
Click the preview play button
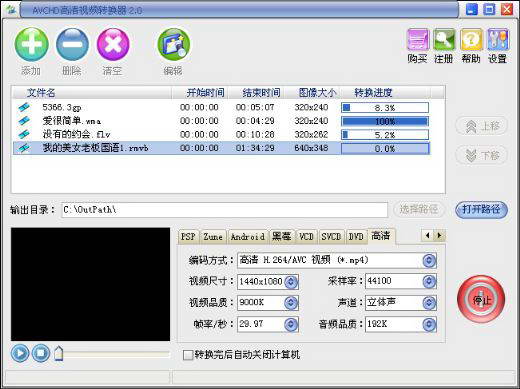(x=20, y=353)
